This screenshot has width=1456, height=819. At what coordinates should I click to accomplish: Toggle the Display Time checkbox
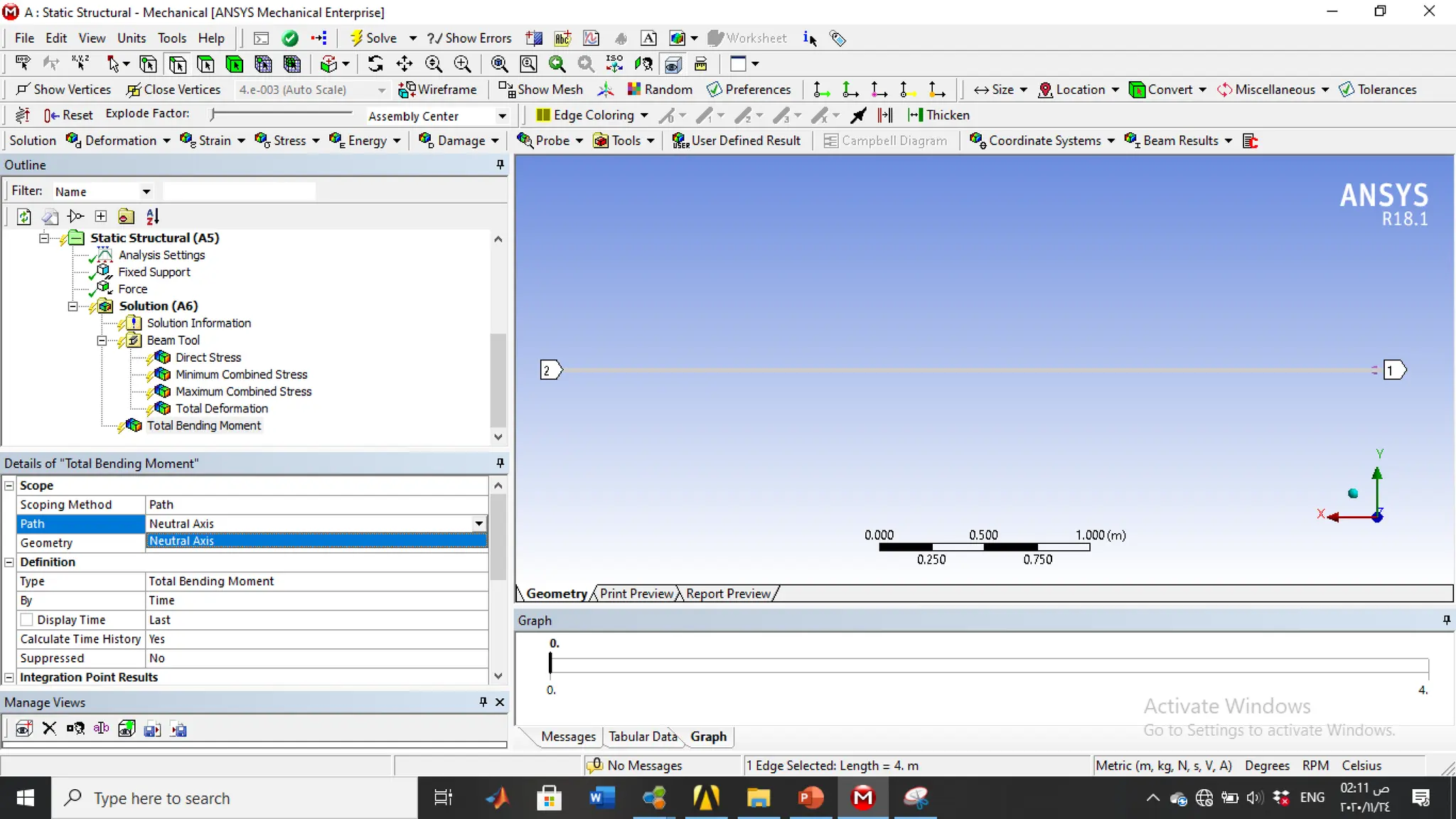[27, 620]
